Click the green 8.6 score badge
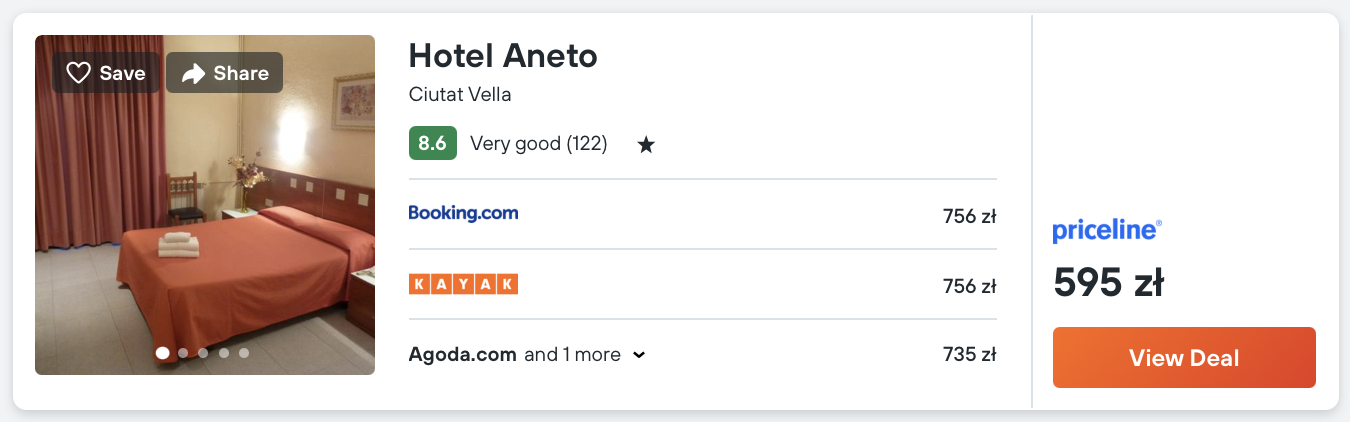Image resolution: width=1350 pixels, height=422 pixels. click(x=432, y=143)
